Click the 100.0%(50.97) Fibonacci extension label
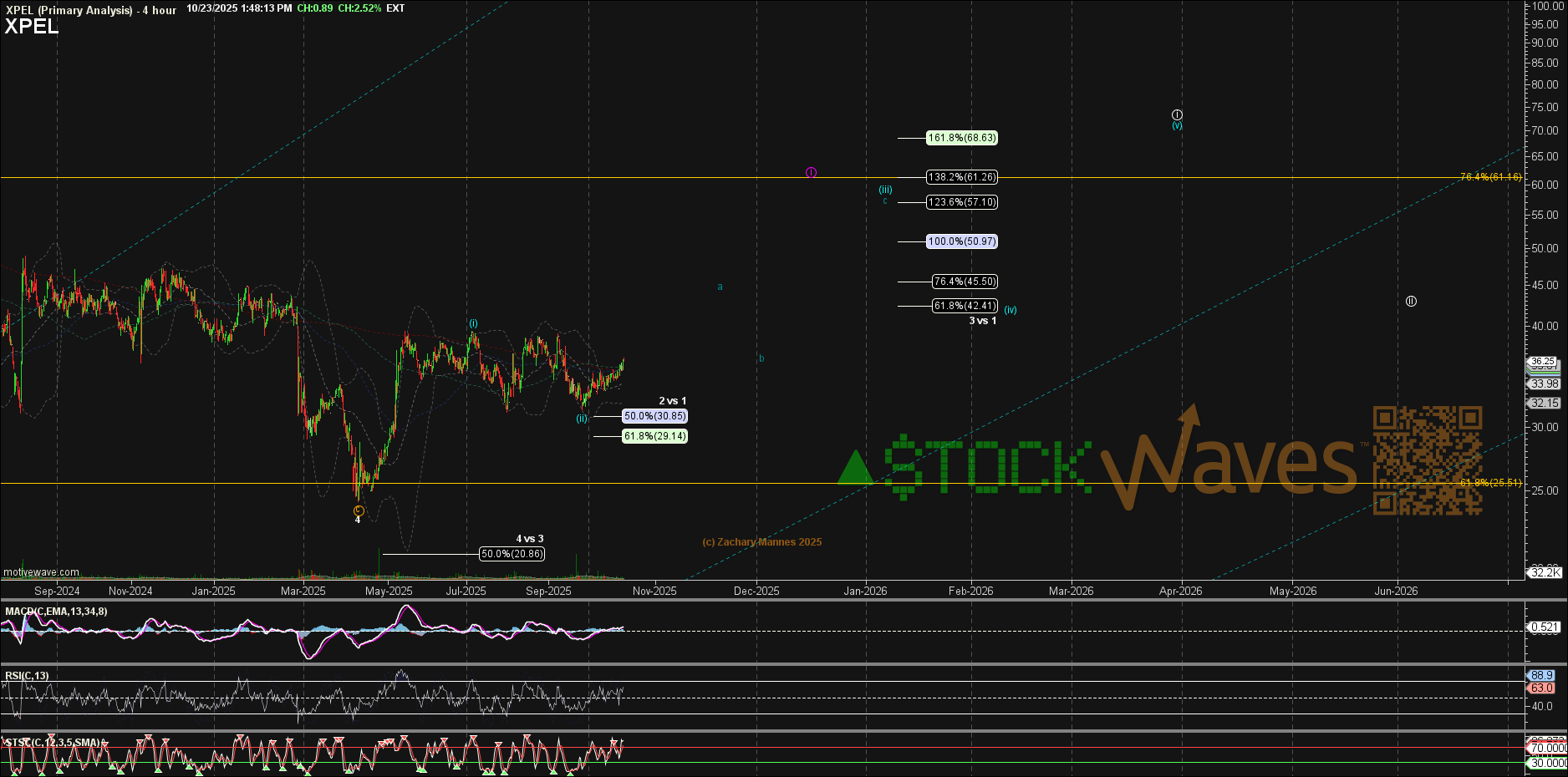This screenshot has width=1568, height=777. [962, 241]
